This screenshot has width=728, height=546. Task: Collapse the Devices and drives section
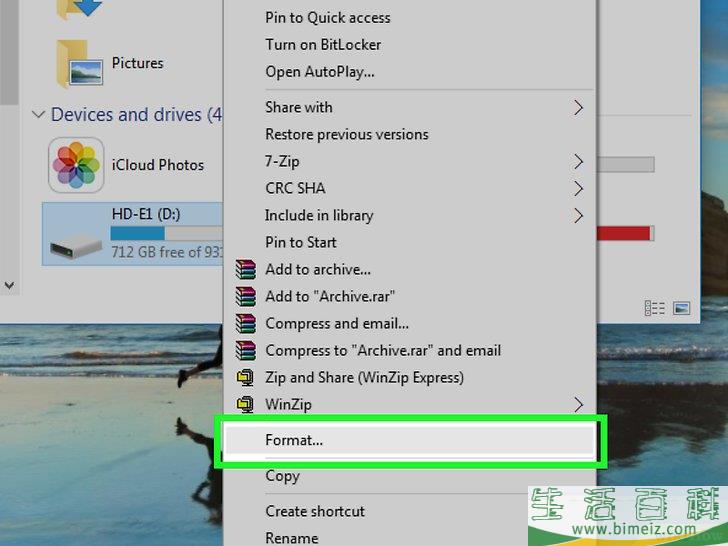pos(38,115)
